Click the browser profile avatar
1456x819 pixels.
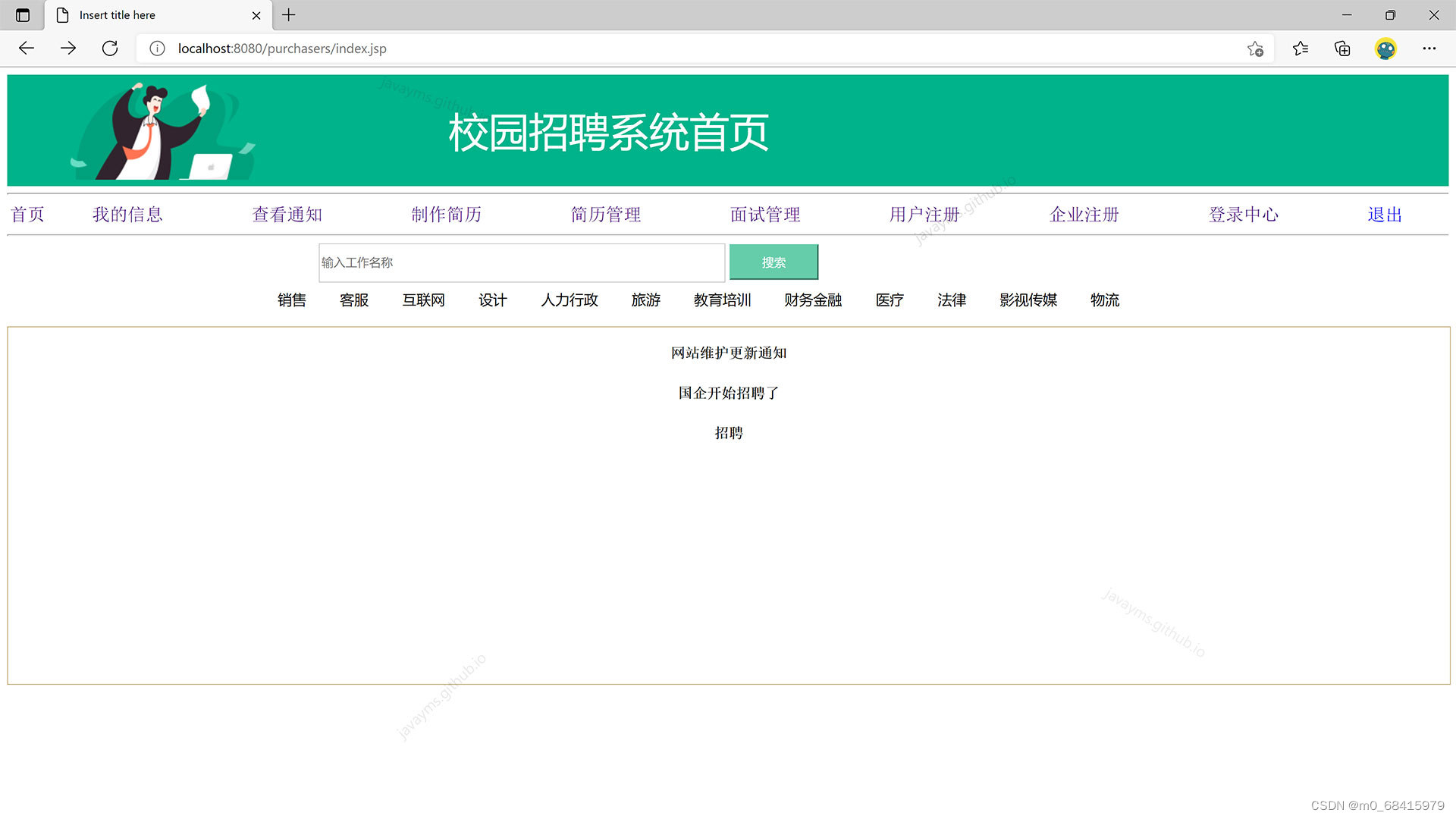point(1385,48)
